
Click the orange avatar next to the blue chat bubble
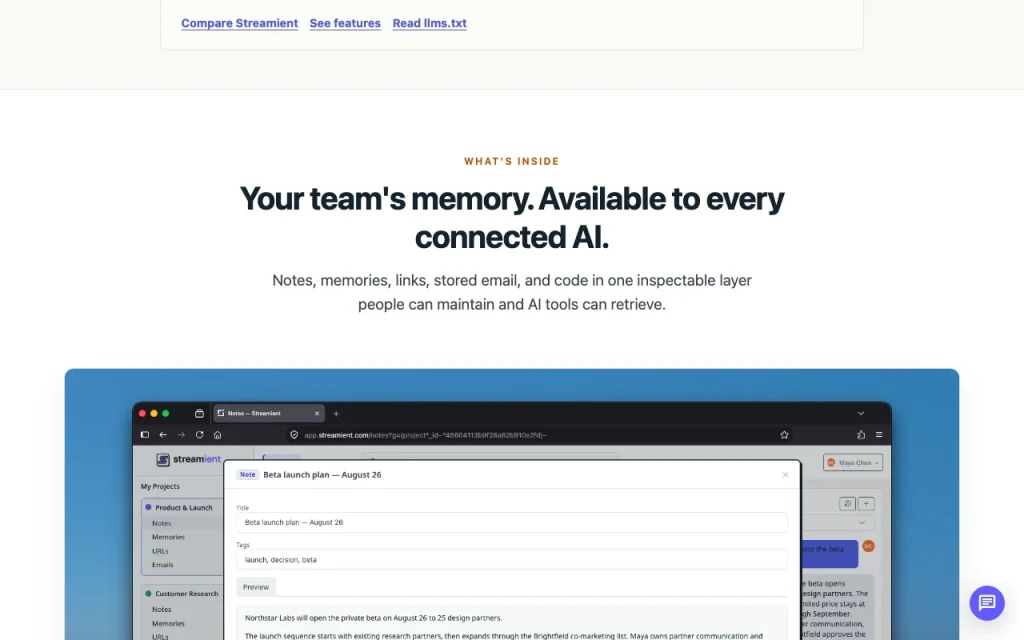868,546
